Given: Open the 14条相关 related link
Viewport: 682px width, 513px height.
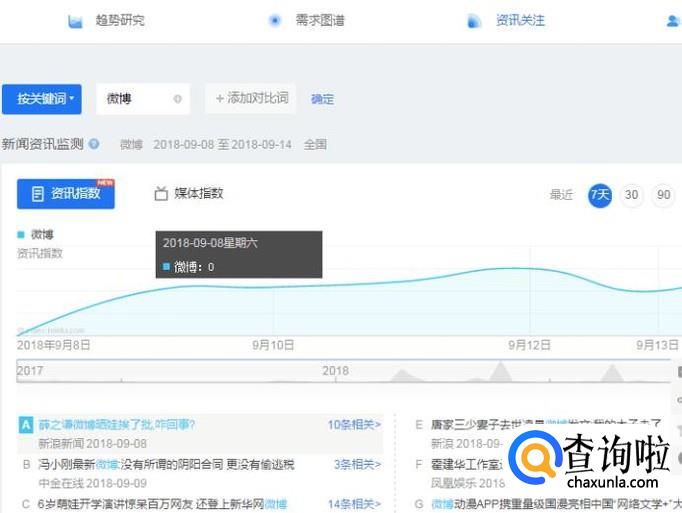Looking at the screenshot, I should [x=354, y=504].
